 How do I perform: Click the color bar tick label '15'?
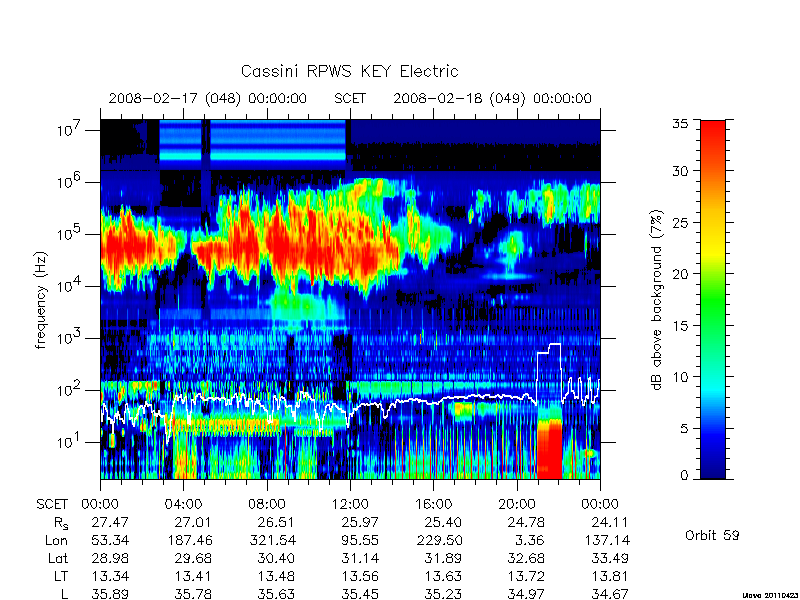680,326
